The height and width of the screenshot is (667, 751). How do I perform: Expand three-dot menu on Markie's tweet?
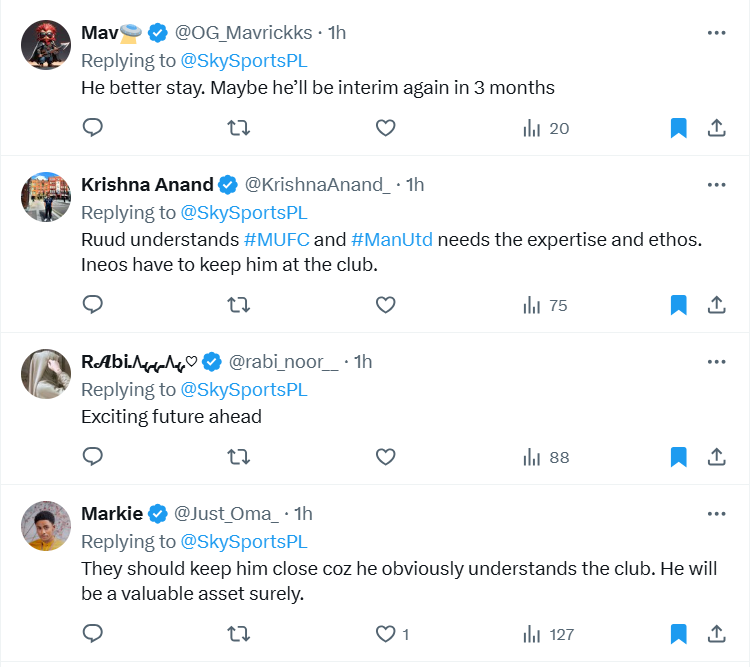point(716,513)
